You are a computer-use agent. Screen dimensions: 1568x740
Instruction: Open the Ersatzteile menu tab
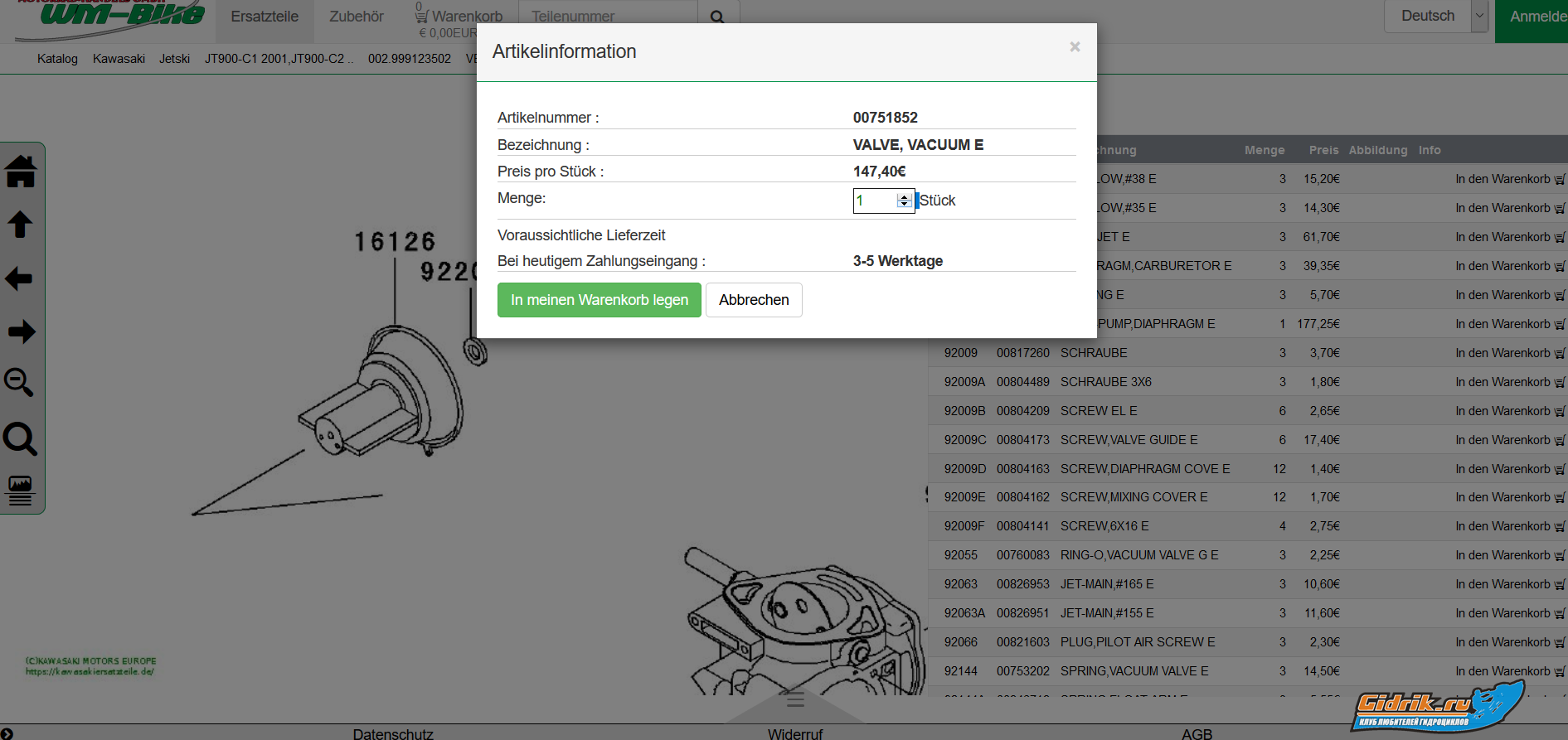[265, 17]
